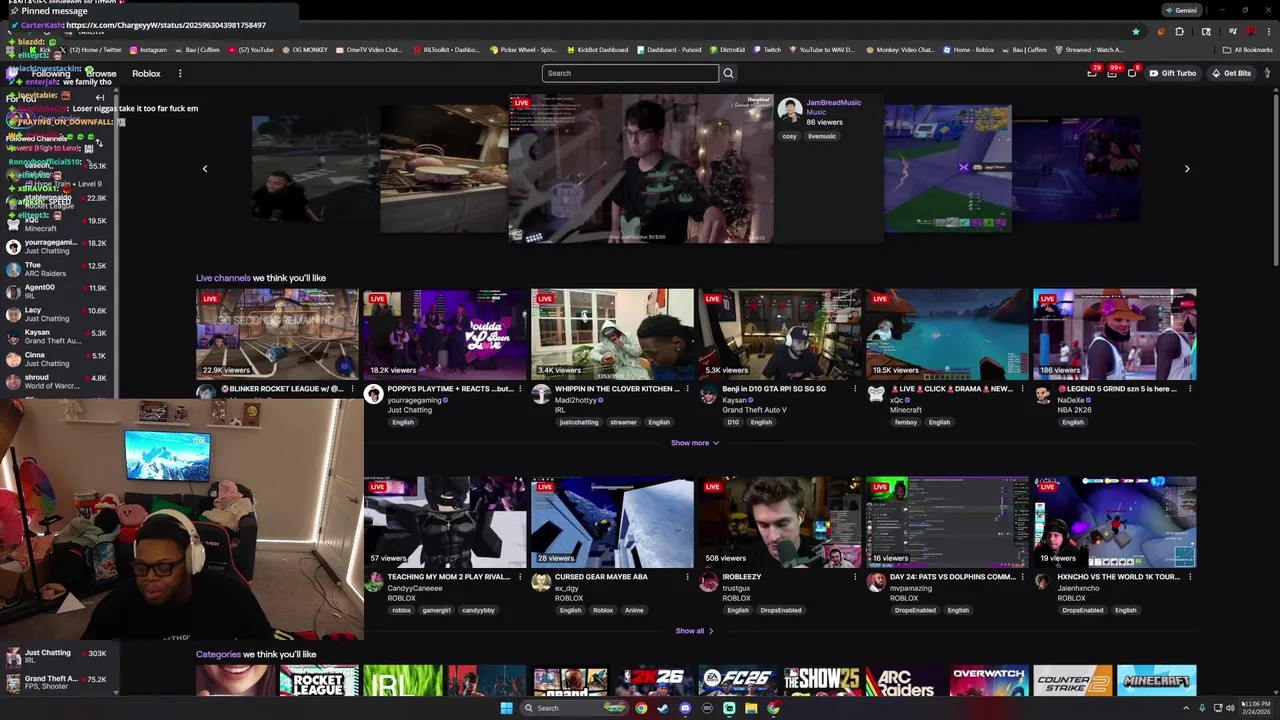Open options menu for CURSED GEAR MAYBE ABA card

coord(687,577)
